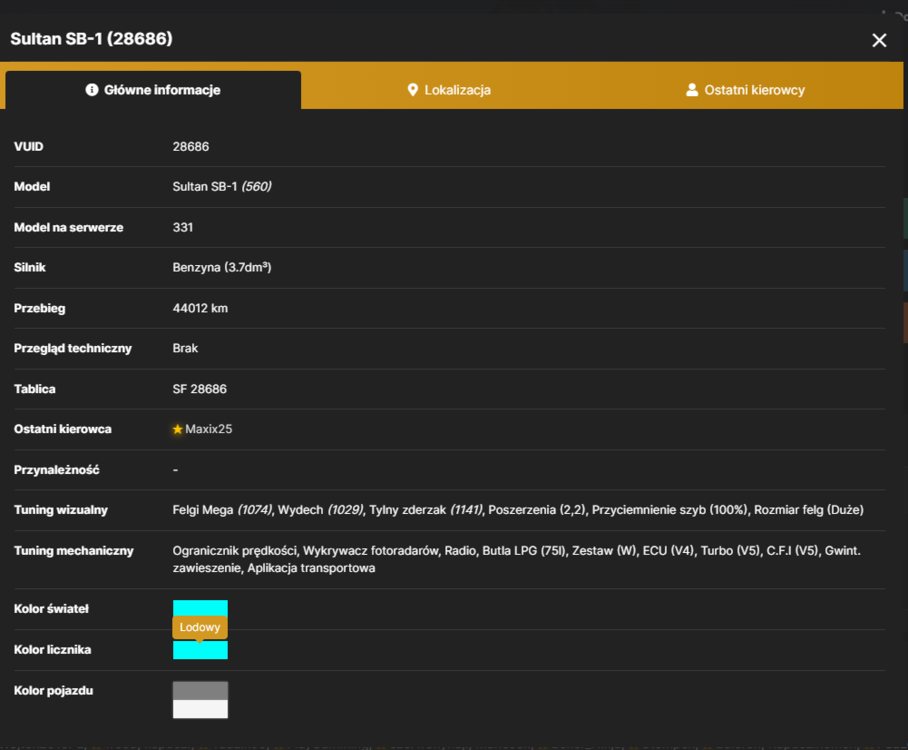908x750 pixels.
Task: Close the Sultan SB-1 vehicle dialog
Action: (x=879, y=40)
